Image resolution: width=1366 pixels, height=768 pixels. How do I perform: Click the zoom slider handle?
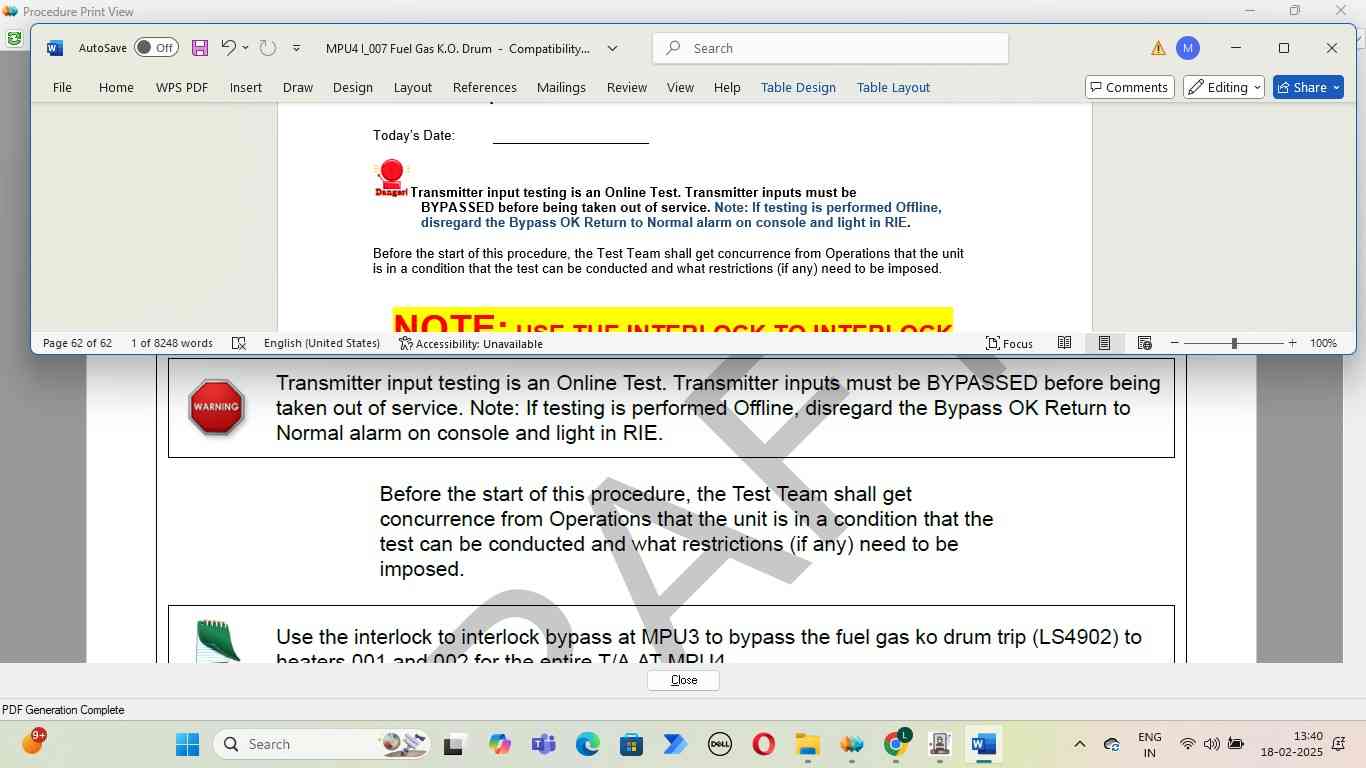click(1234, 343)
